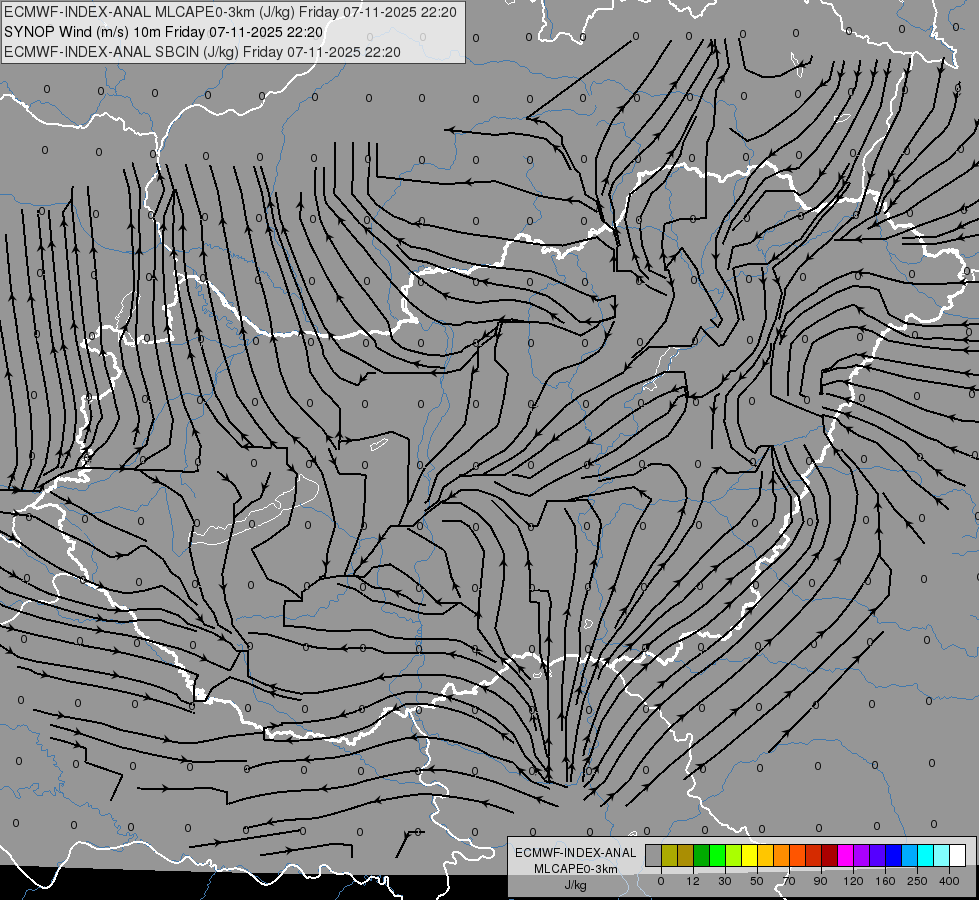This screenshot has height=900, width=979.
Task: Click the legend label MLCAPE0-3km
Action: click(x=576, y=869)
